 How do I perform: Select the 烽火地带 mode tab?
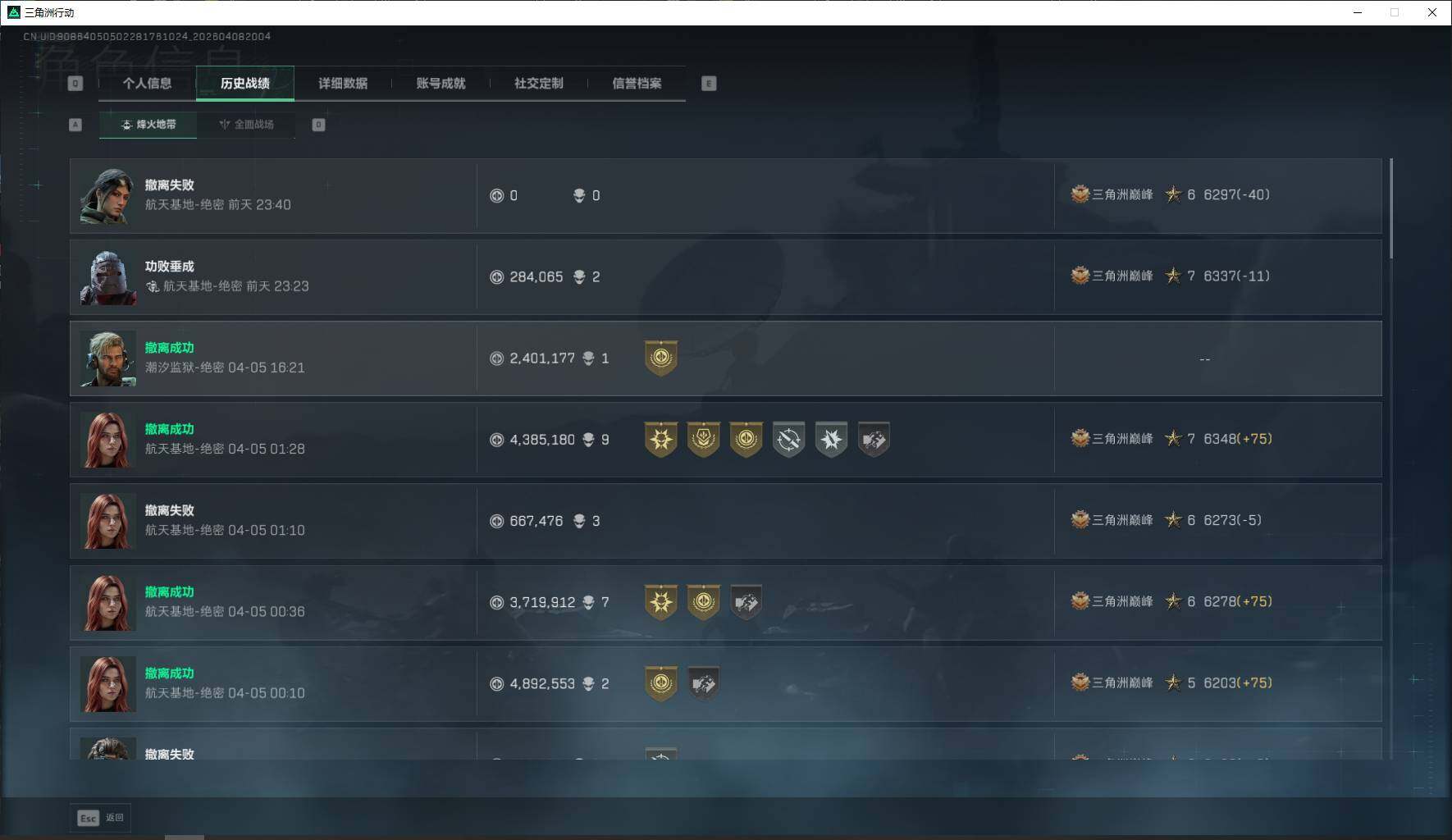point(148,125)
